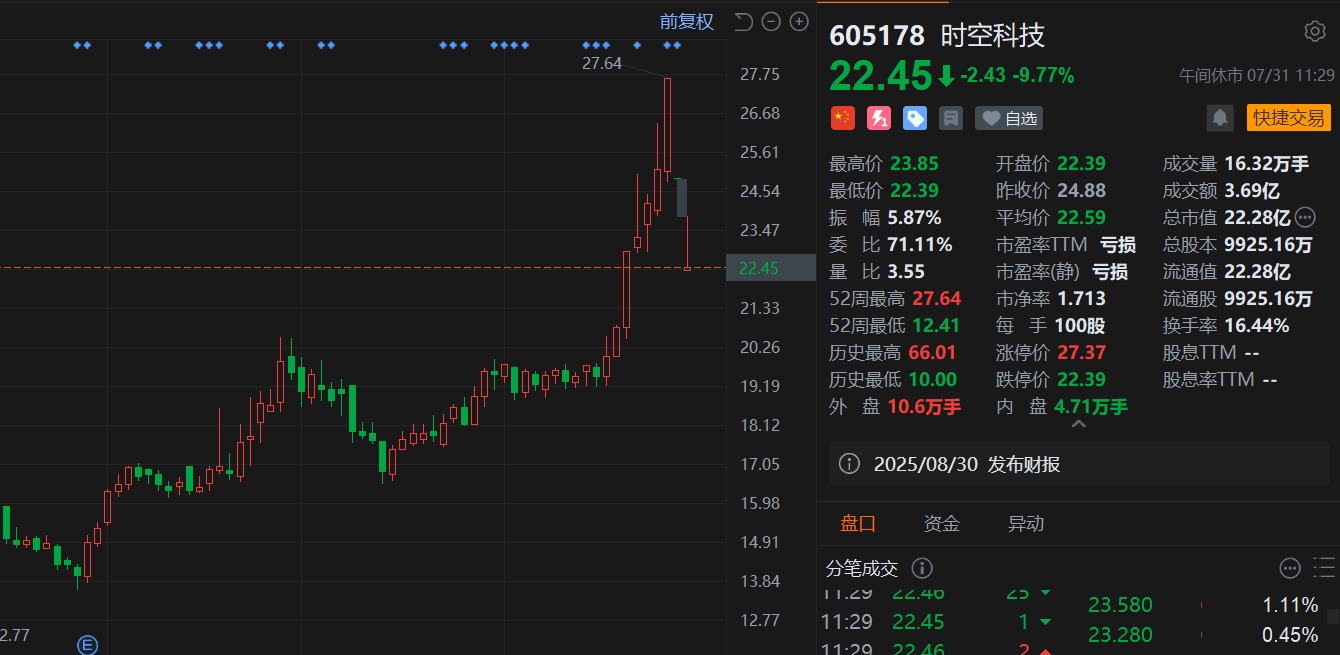The height and width of the screenshot is (655, 1340).
Task: Zoom out the K-line chart
Action: pos(770,21)
